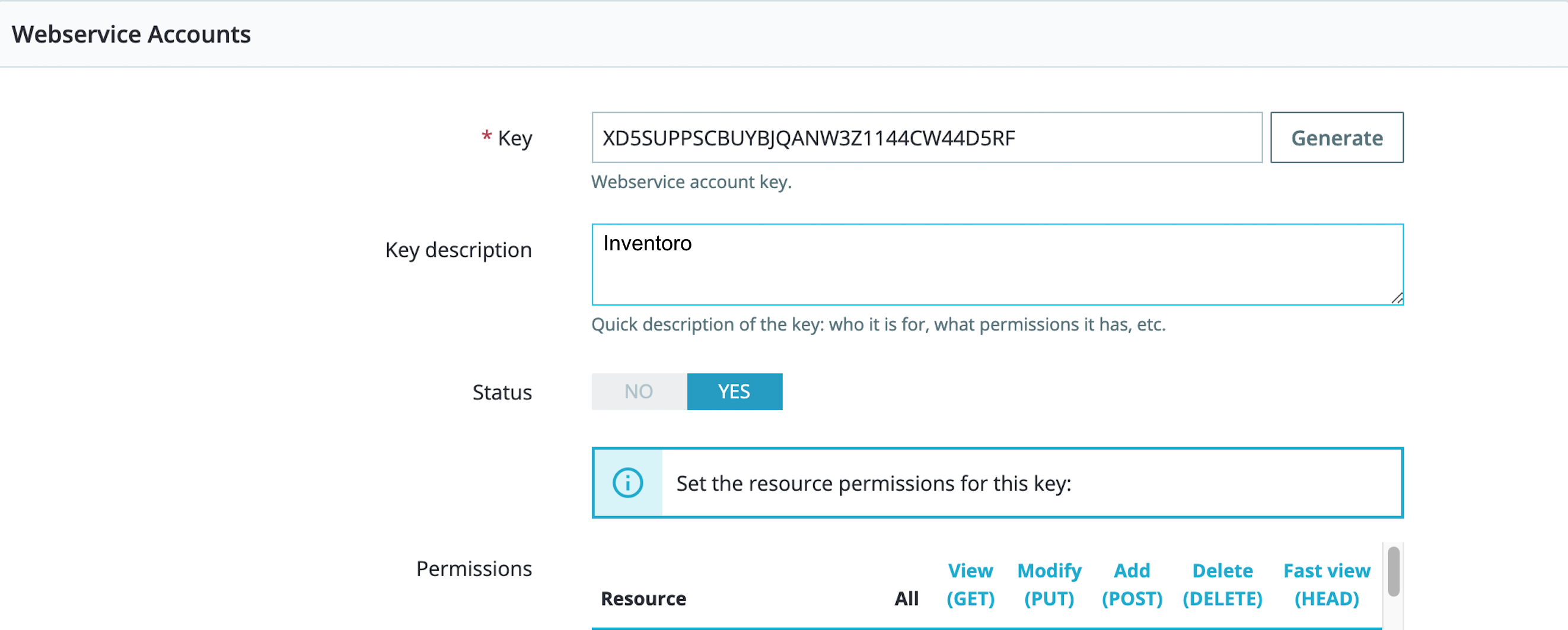
Task: Click the 'Webservice account key.' help text
Action: 691,182
